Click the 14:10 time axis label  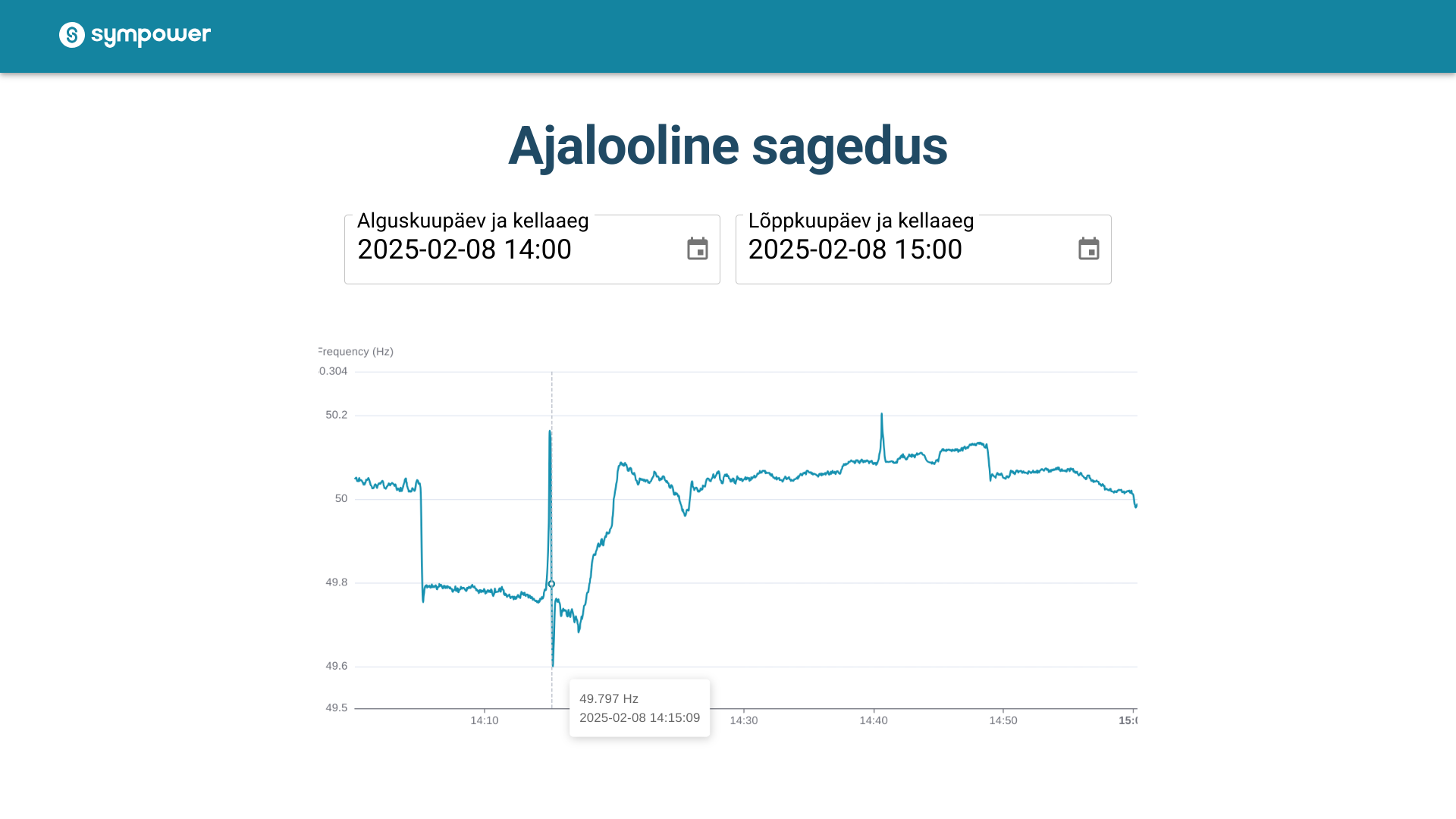tap(485, 720)
